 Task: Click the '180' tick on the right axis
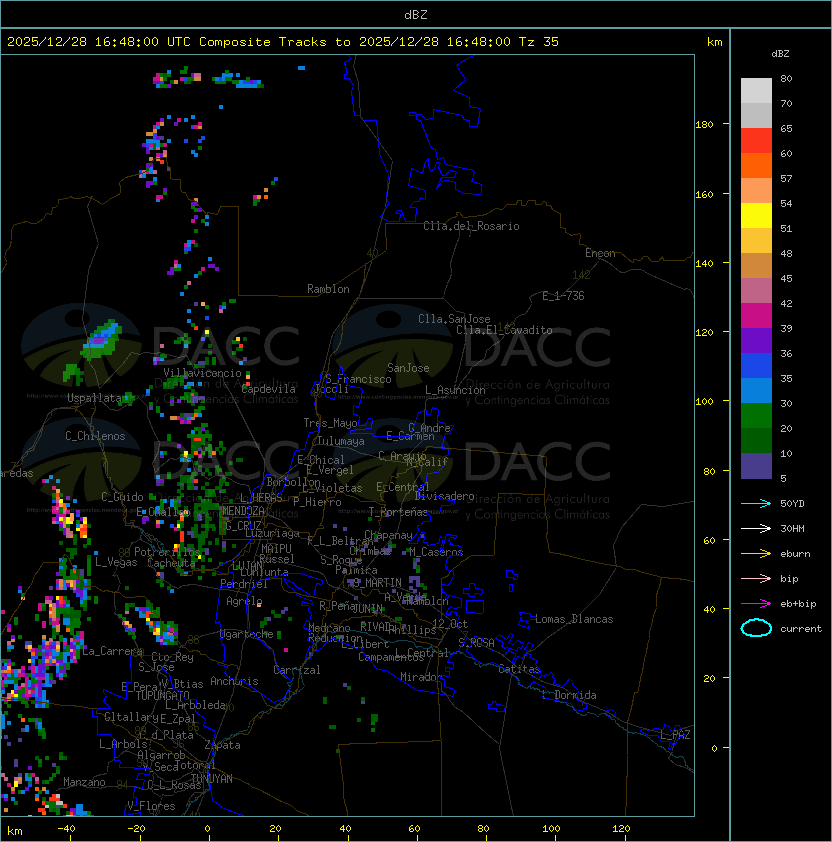coord(704,124)
